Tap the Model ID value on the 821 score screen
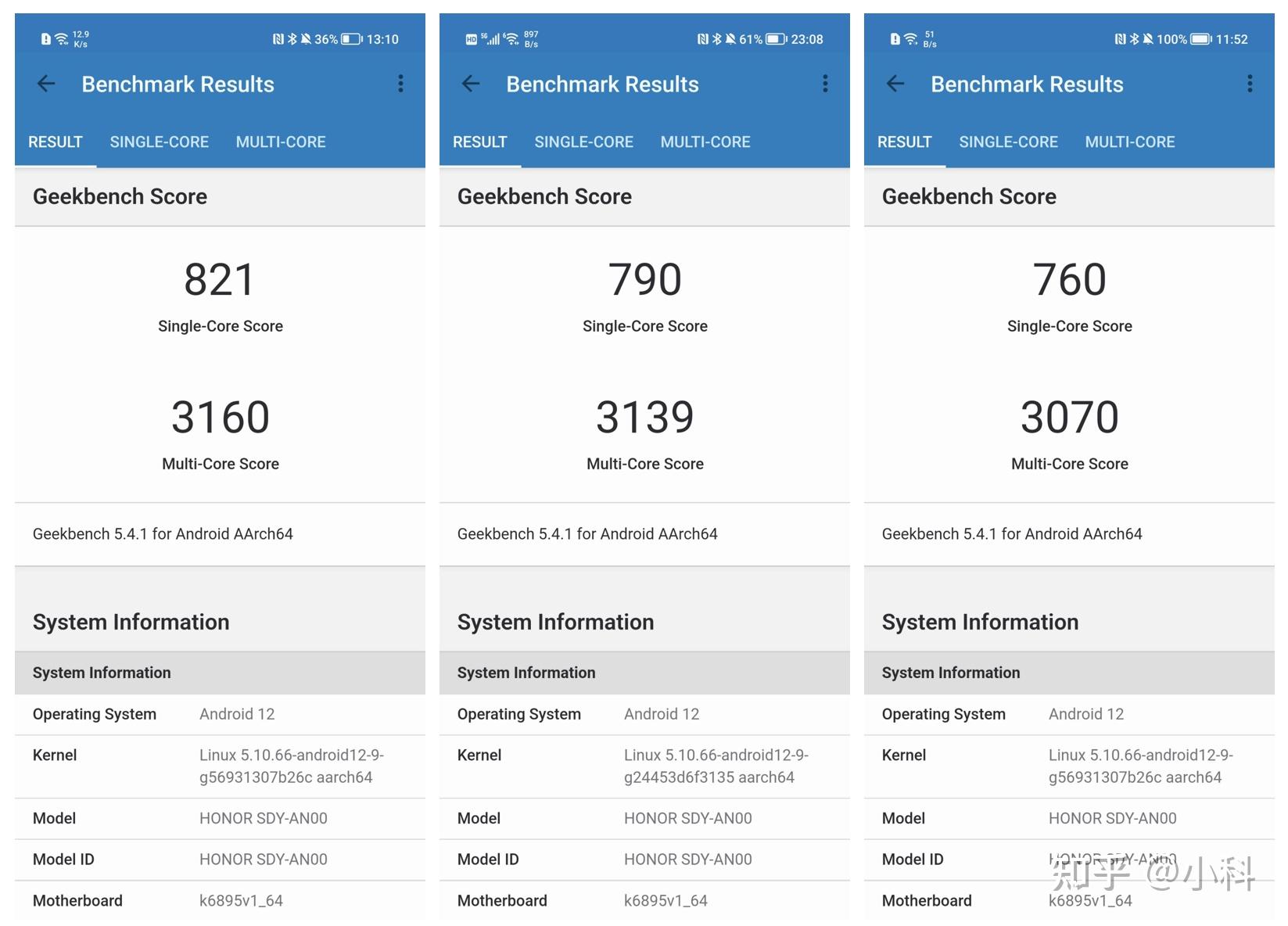1288x926 pixels. coord(264,859)
